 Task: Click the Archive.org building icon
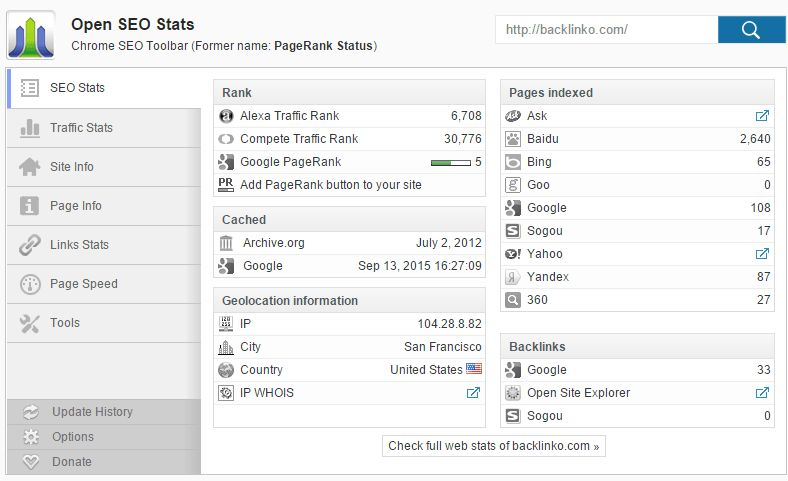coord(226,243)
